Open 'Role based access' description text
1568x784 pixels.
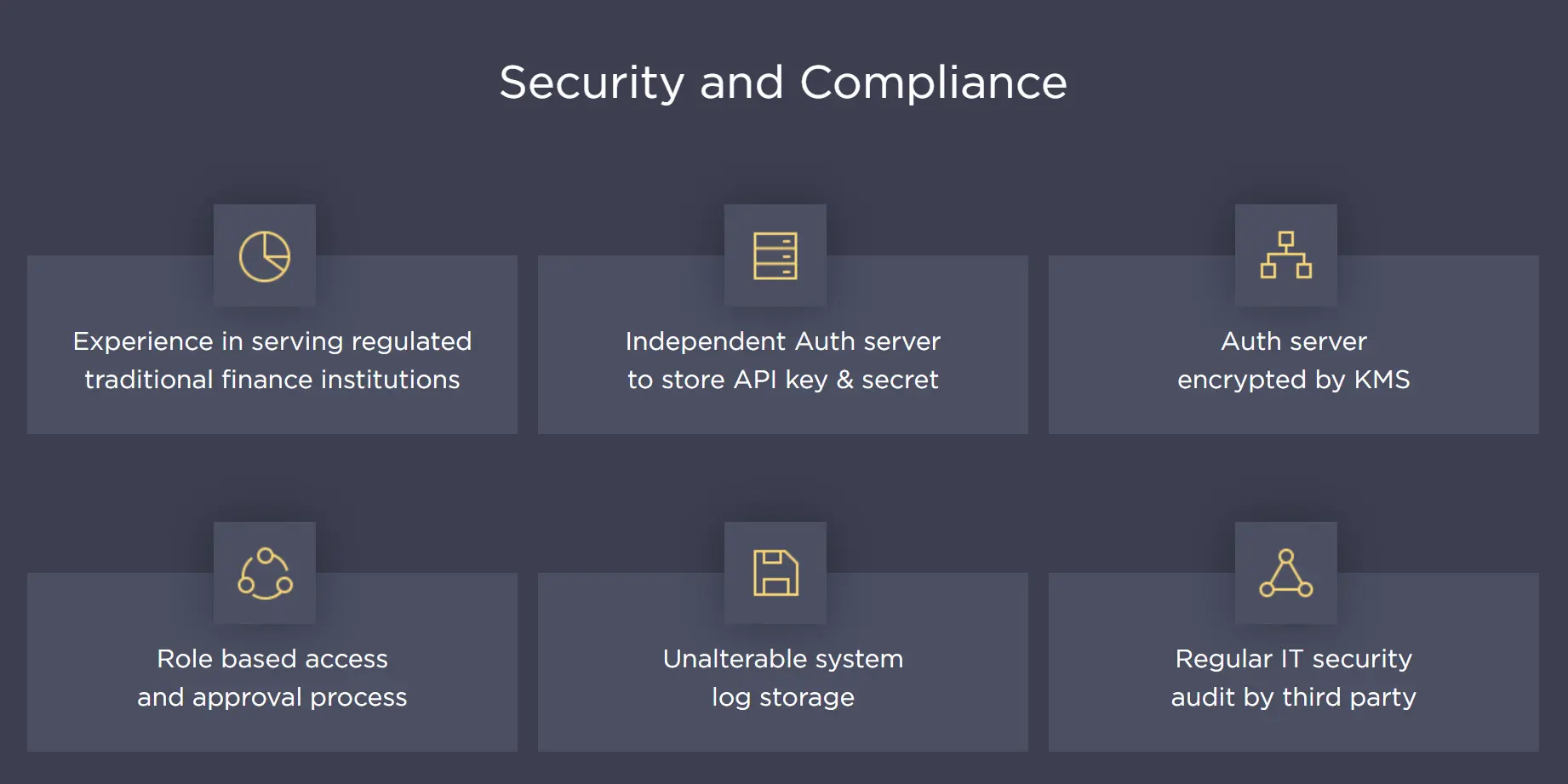[272, 659]
